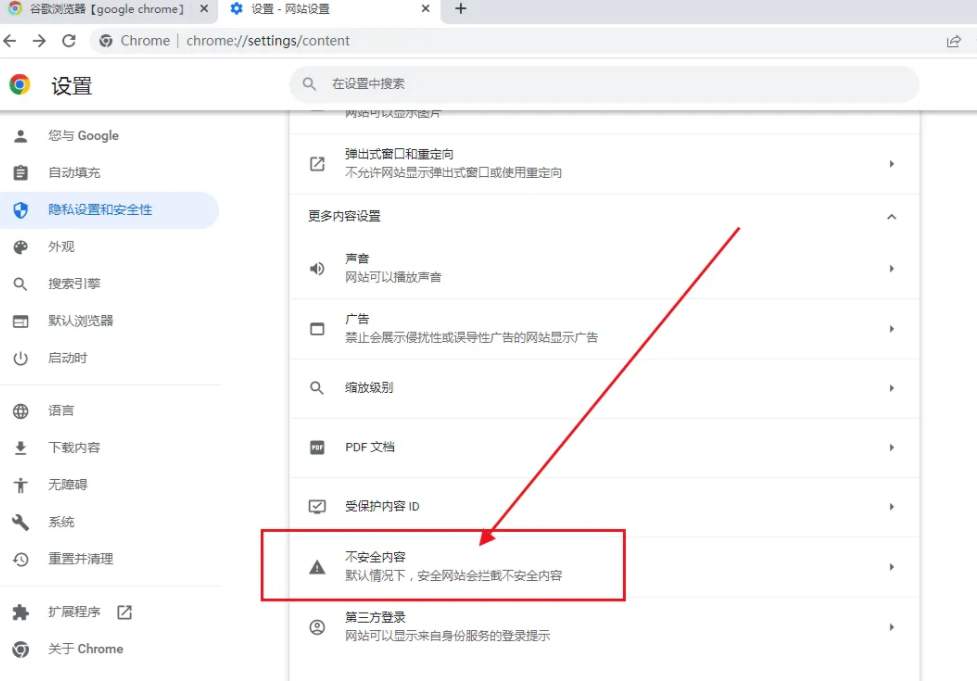Click the search magnifier icon in settings search
The width and height of the screenshot is (977, 681).
[309, 83]
